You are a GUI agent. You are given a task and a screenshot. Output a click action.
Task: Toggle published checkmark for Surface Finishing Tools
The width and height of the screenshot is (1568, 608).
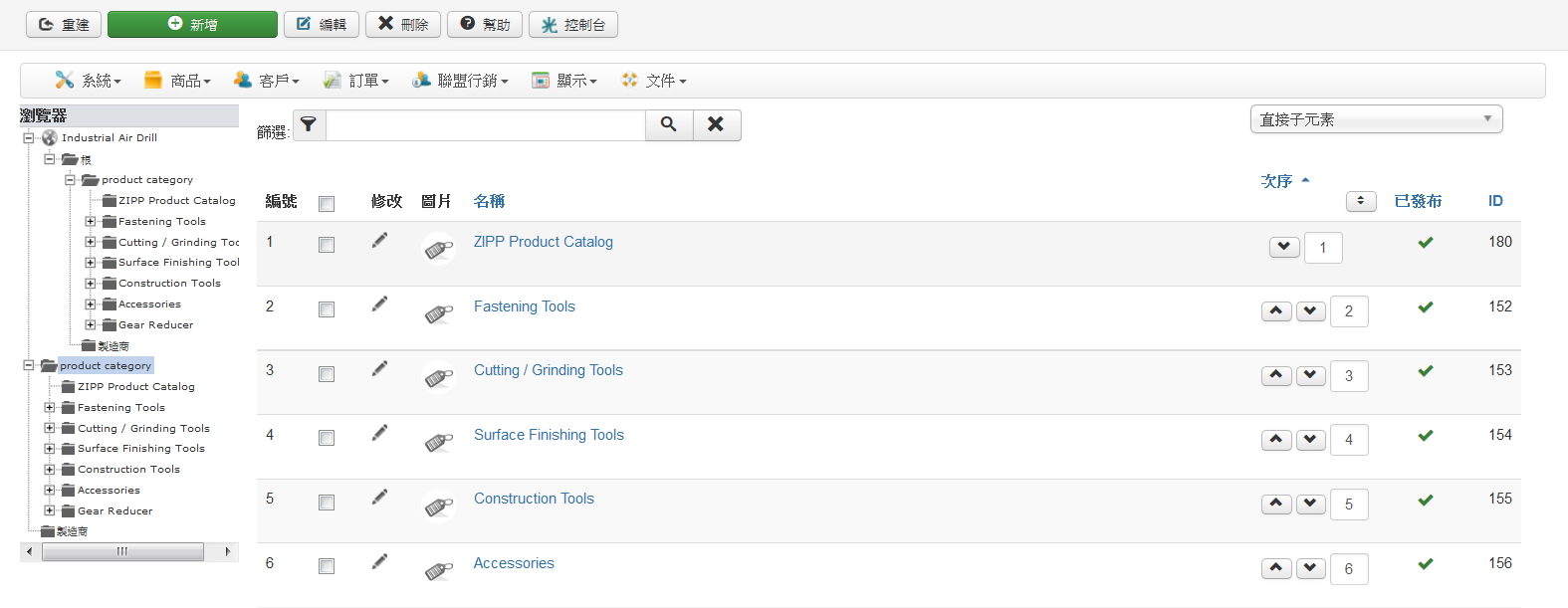pos(1426,436)
